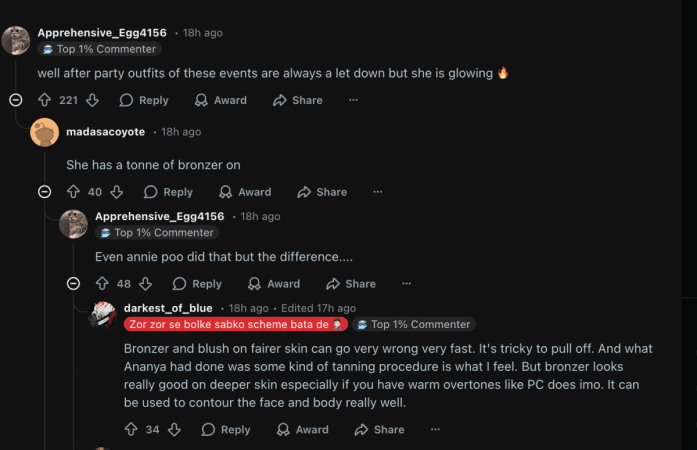The image size is (697, 450).
Task: Open more options on darkest_of_blue's comment
Action: pos(435,430)
